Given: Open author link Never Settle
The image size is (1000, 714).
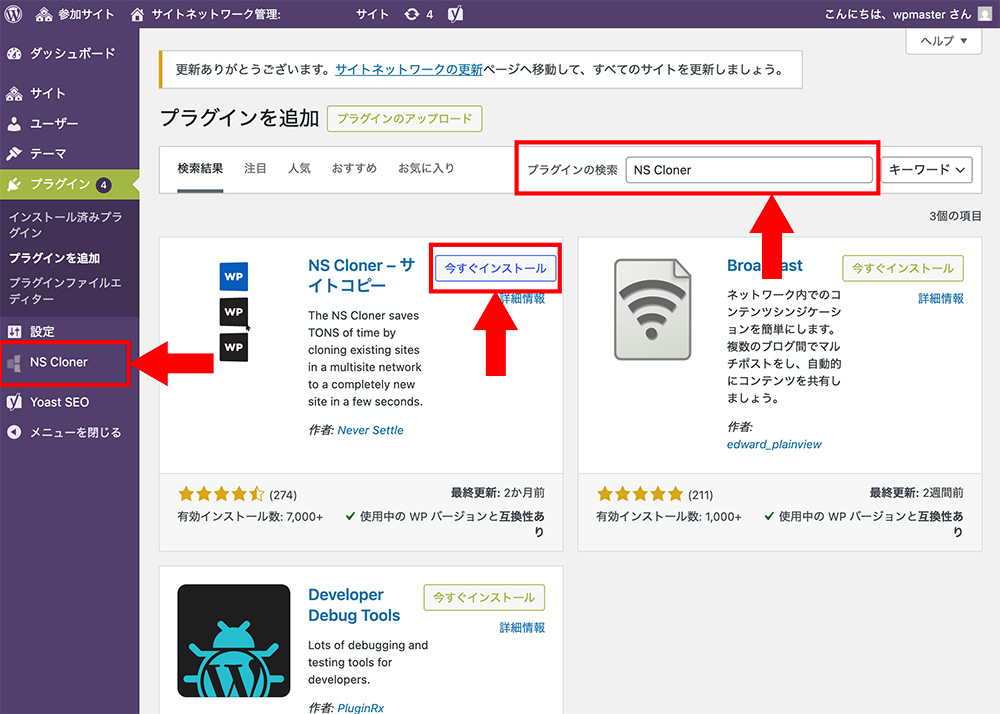Looking at the screenshot, I should pos(371,430).
